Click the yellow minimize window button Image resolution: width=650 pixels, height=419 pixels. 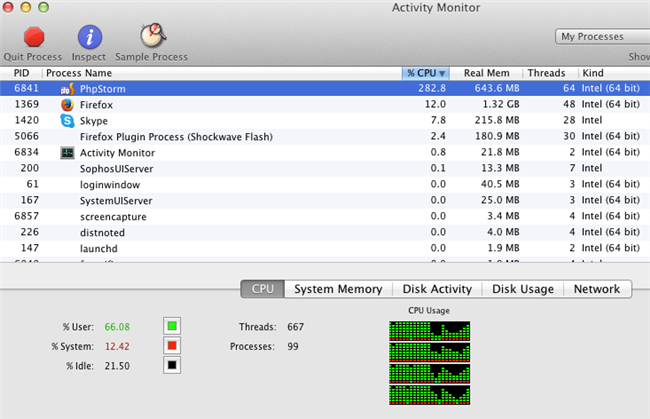pyautogui.click(x=26, y=7)
